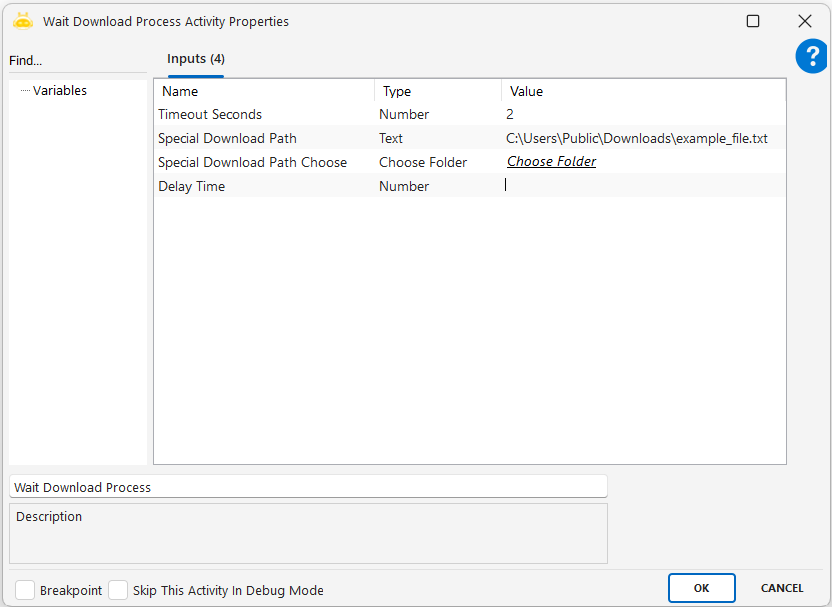
Task: Enable the Breakpoint checkbox
Action: pos(25,590)
